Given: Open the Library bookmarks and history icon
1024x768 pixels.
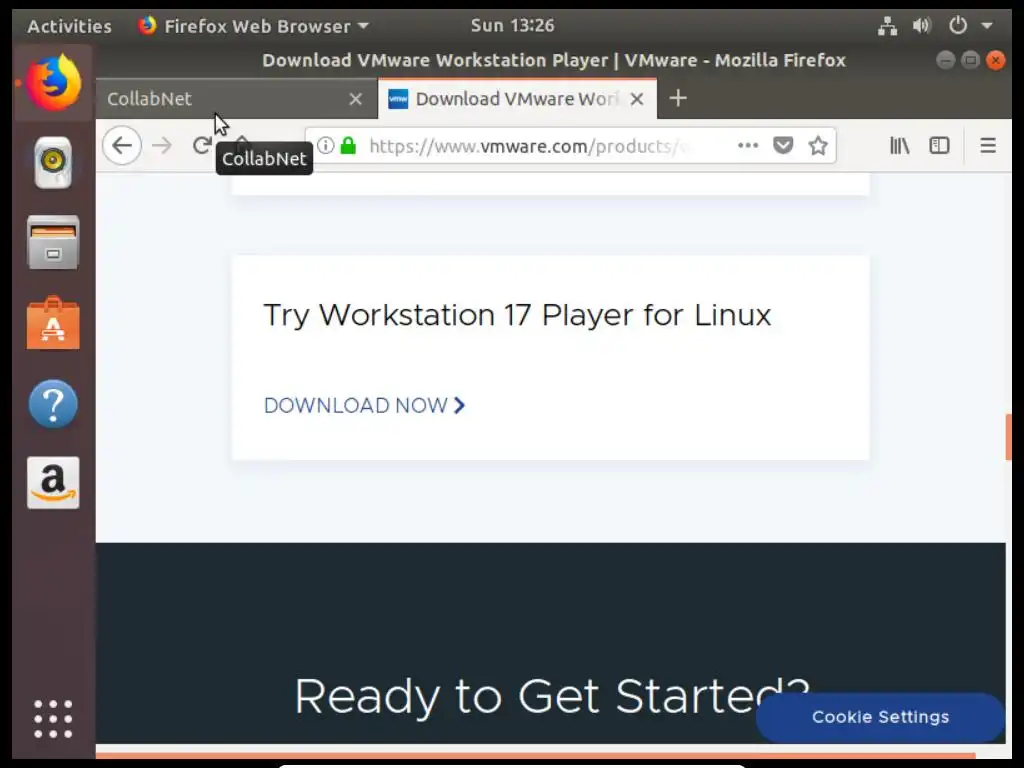Looking at the screenshot, I should 899,146.
